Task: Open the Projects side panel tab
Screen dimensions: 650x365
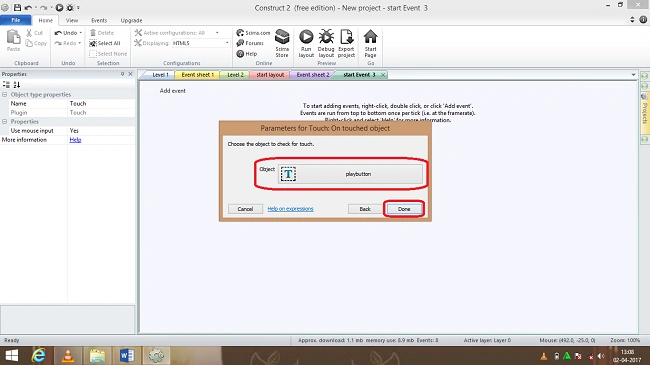Action: tap(645, 113)
